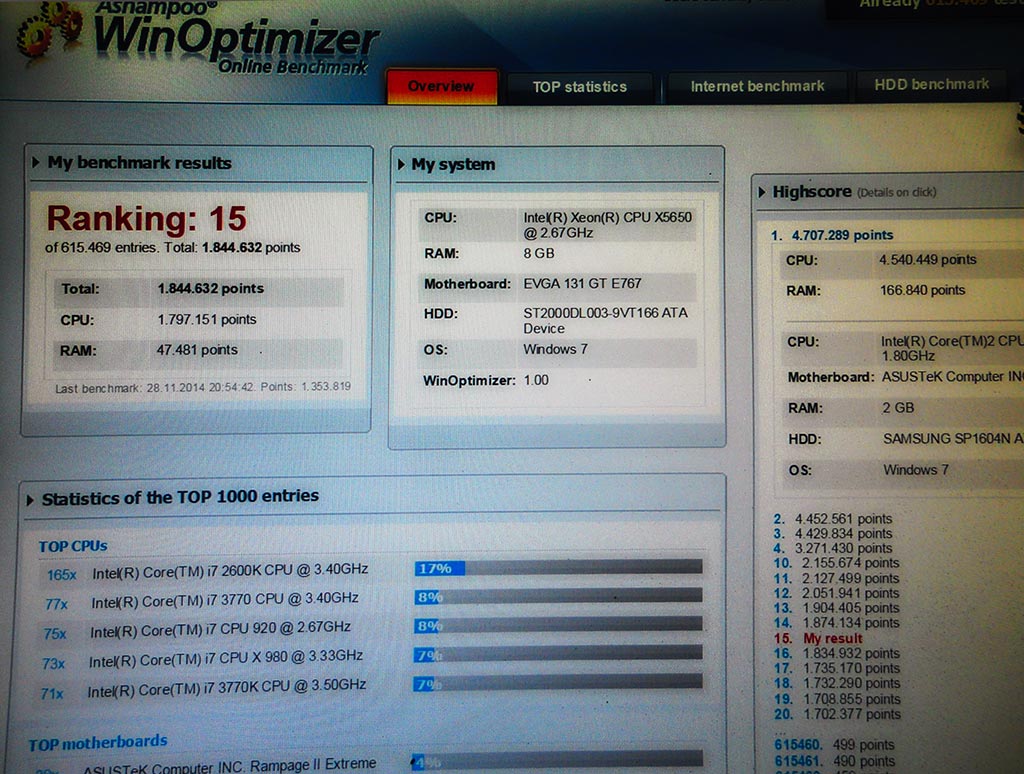Screen dimensions: 1024x774
Task: Click the 77x Intel Core i7 3770 row
Action: 202,600
